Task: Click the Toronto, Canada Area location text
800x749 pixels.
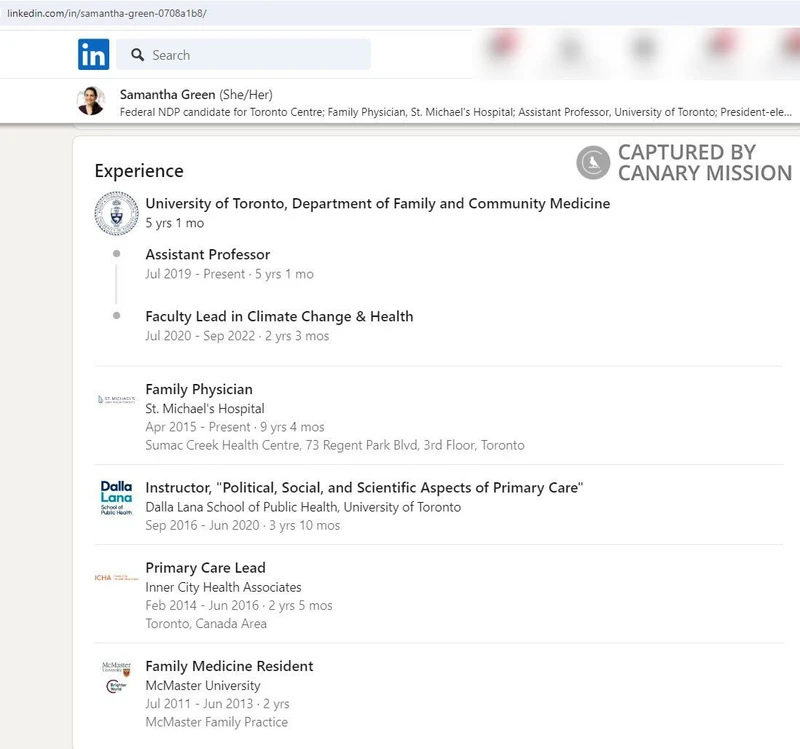Action: point(206,623)
